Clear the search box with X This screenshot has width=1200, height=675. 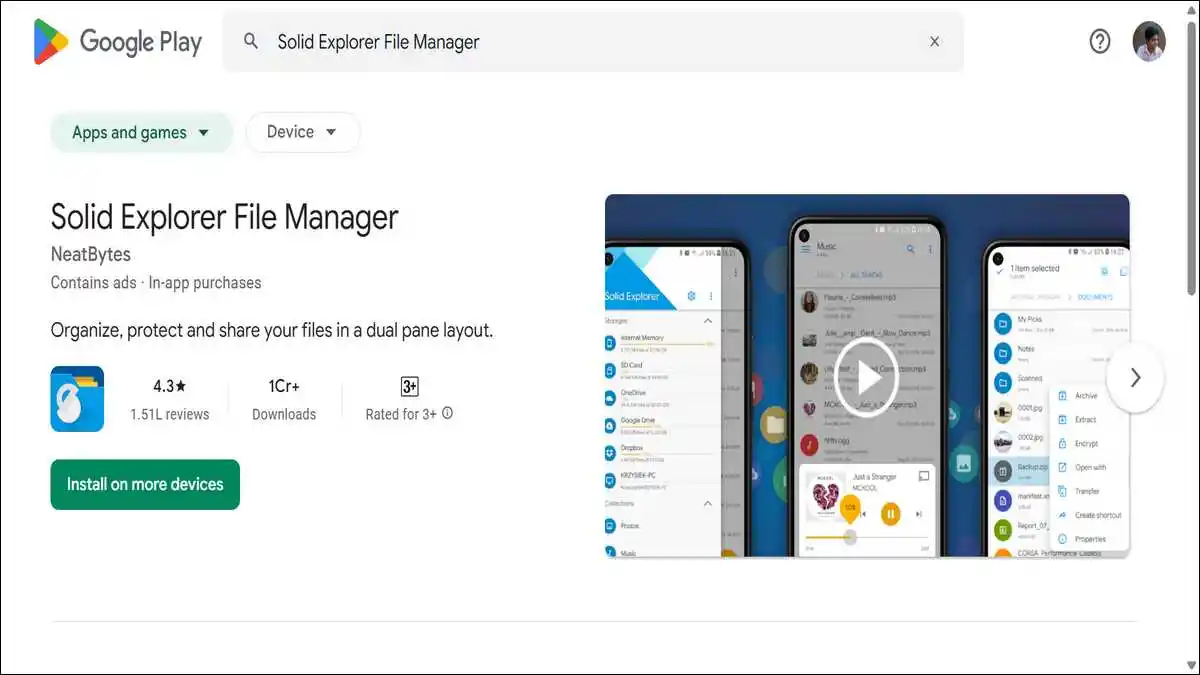[x=934, y=41]
